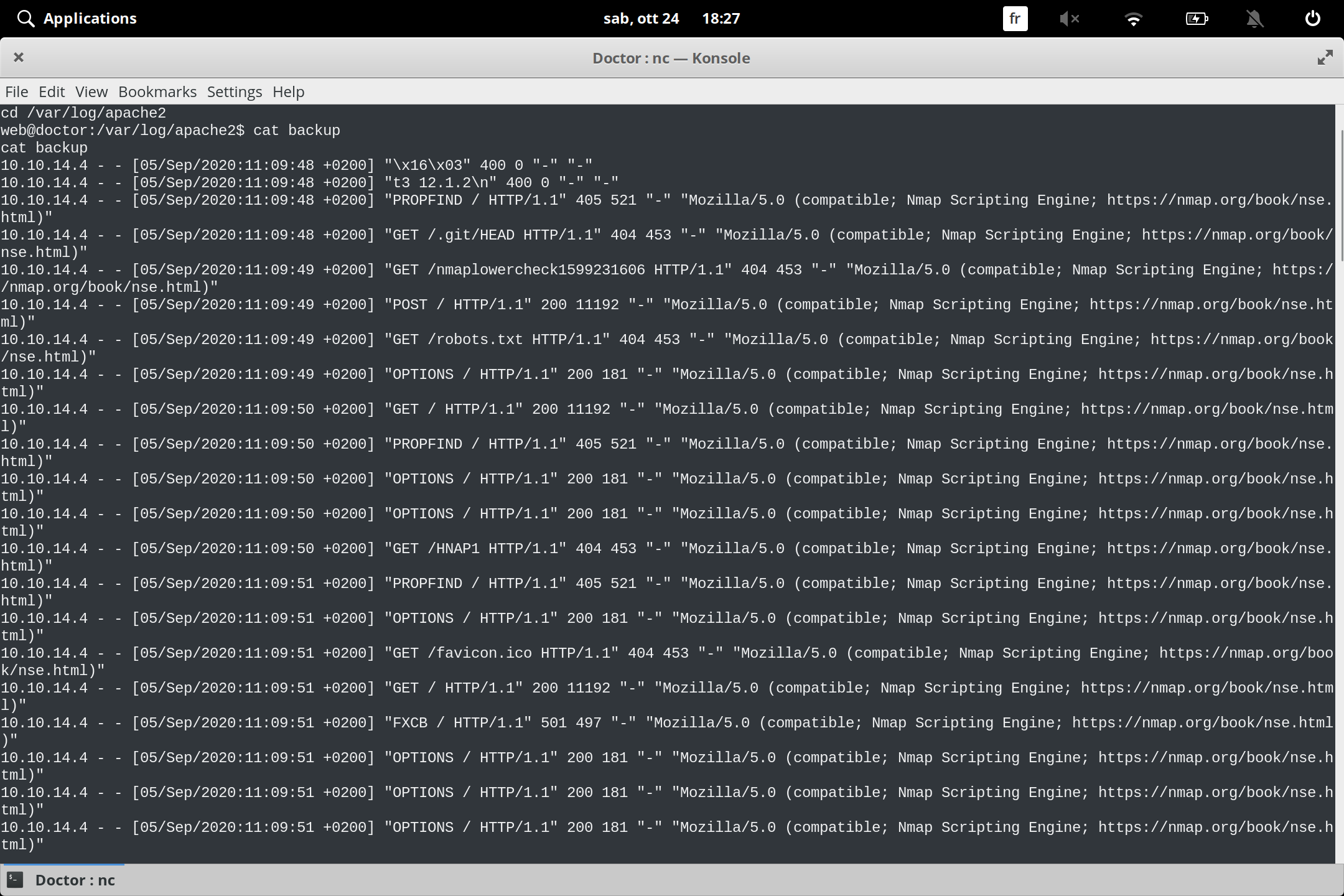Open the File menu
Viewport: 1344px width, 896px height.
point(16,91)
